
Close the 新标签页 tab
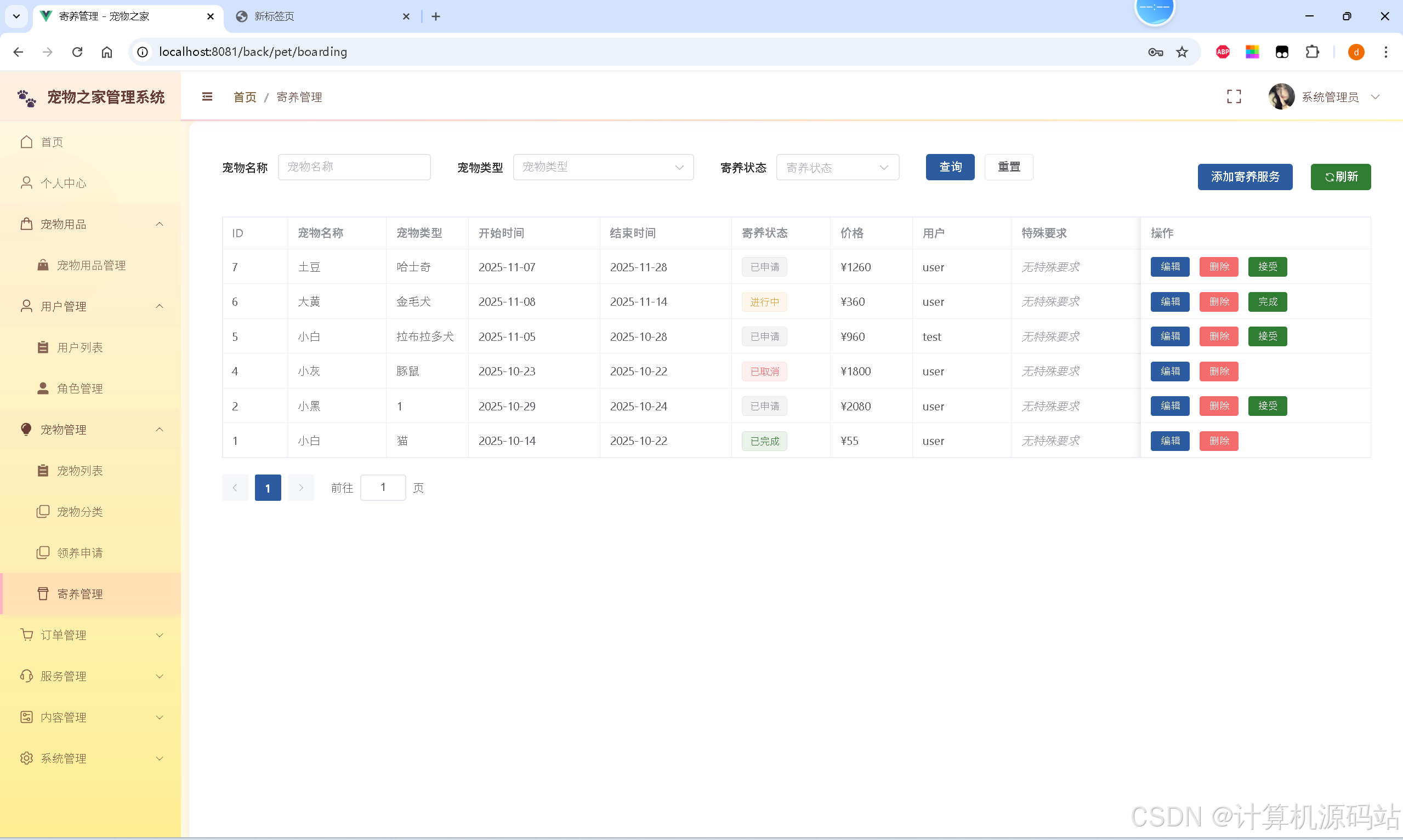click(406, 16)
